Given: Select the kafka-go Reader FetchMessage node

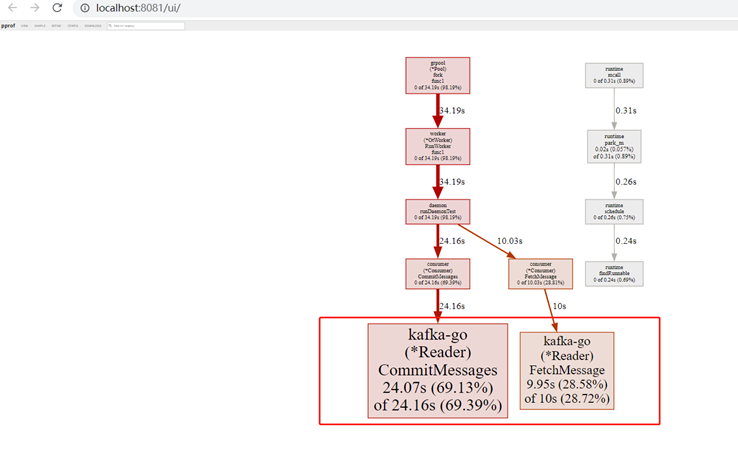Looking at the screenshot, I should click(x=567, y=370).
